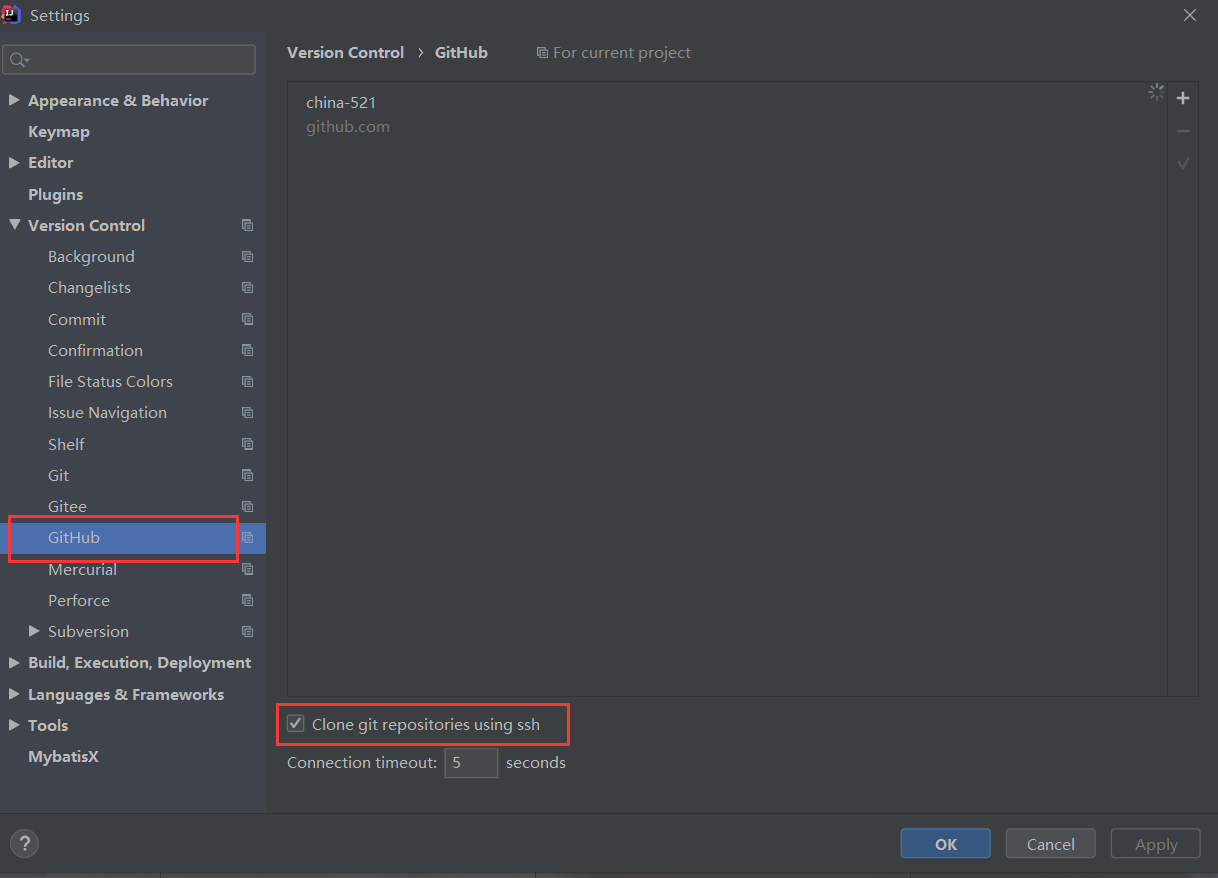The height and width of the screenshot is (878, 1218).
Task: Click project-level icon beside Issue Navigation
Action: pos(247,413)
